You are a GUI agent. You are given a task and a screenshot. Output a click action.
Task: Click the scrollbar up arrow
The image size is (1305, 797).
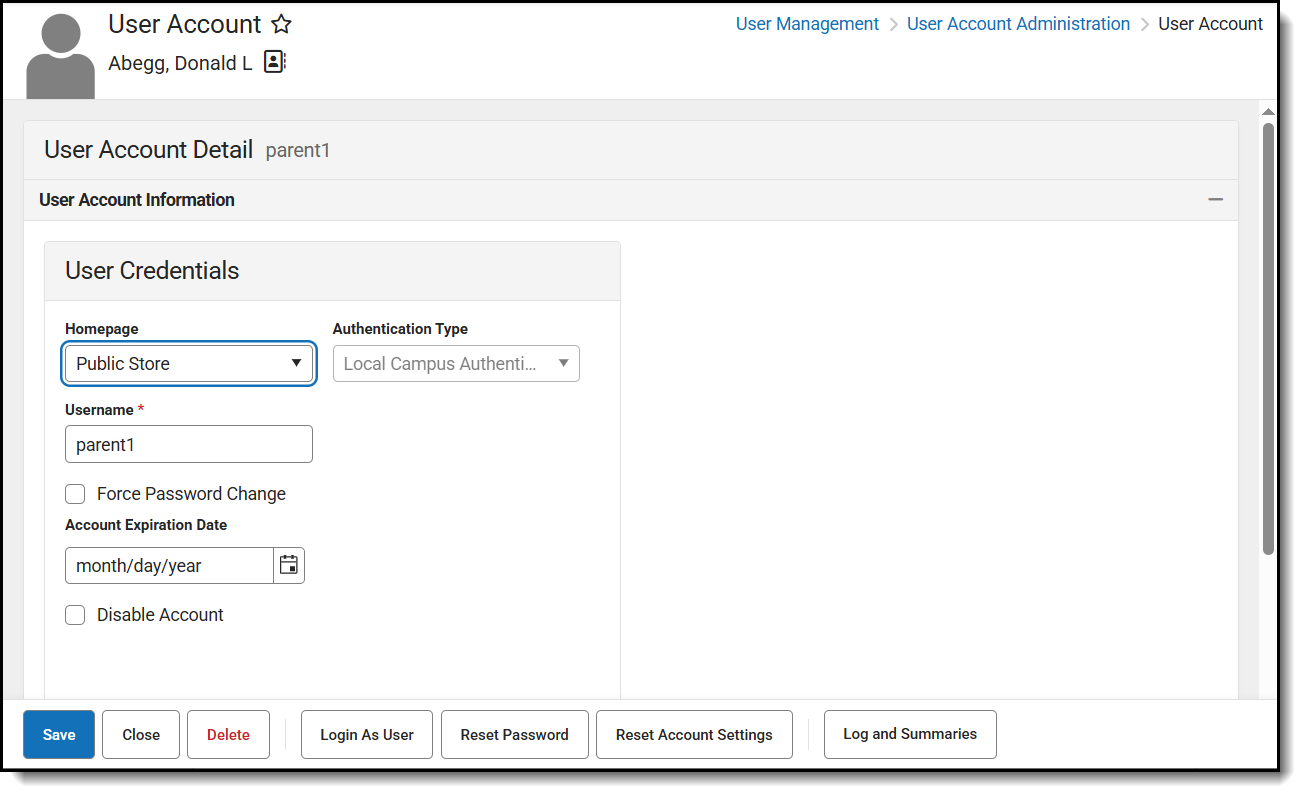(1268, 112)
